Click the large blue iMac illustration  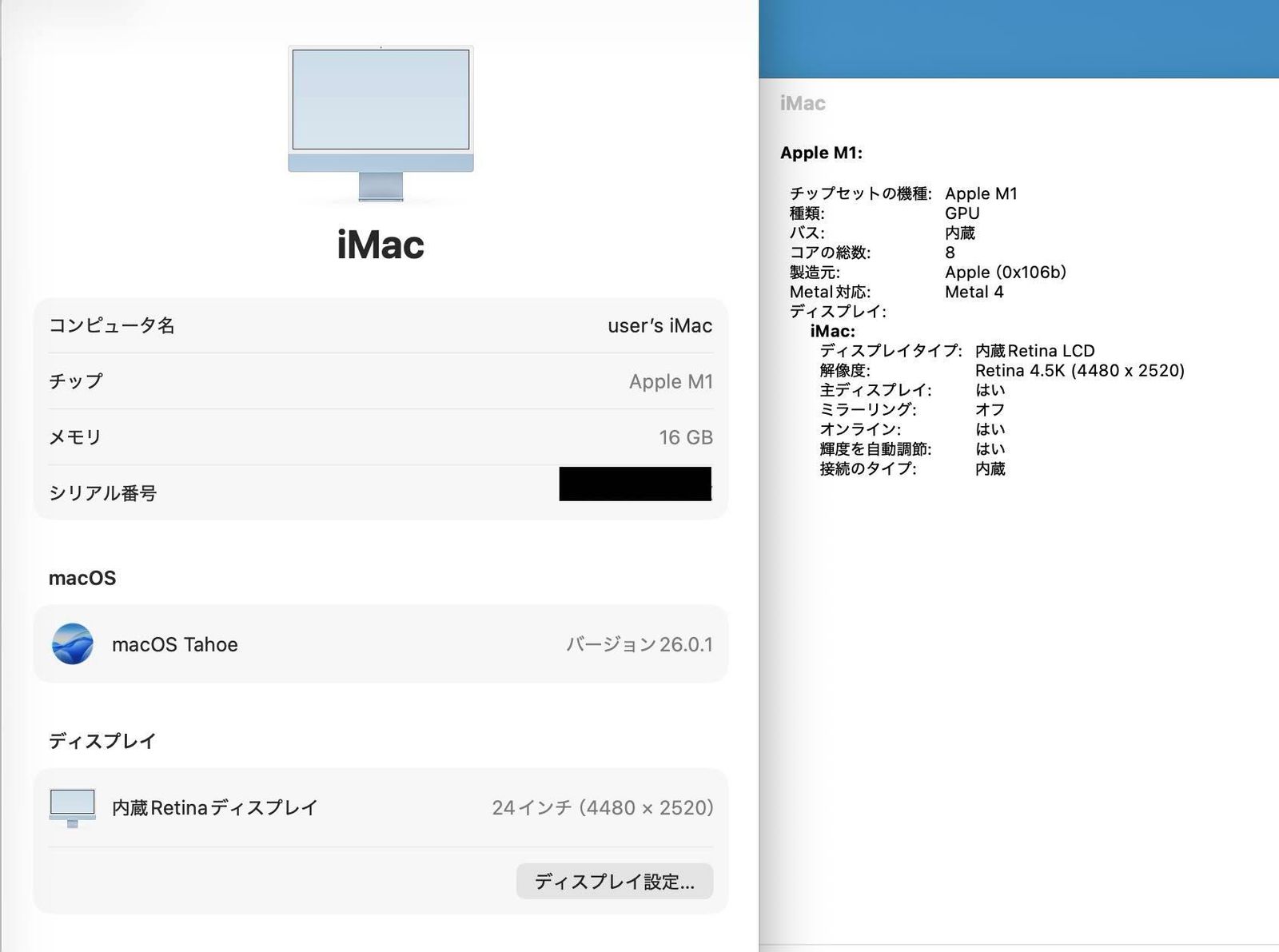click(381, 120)
